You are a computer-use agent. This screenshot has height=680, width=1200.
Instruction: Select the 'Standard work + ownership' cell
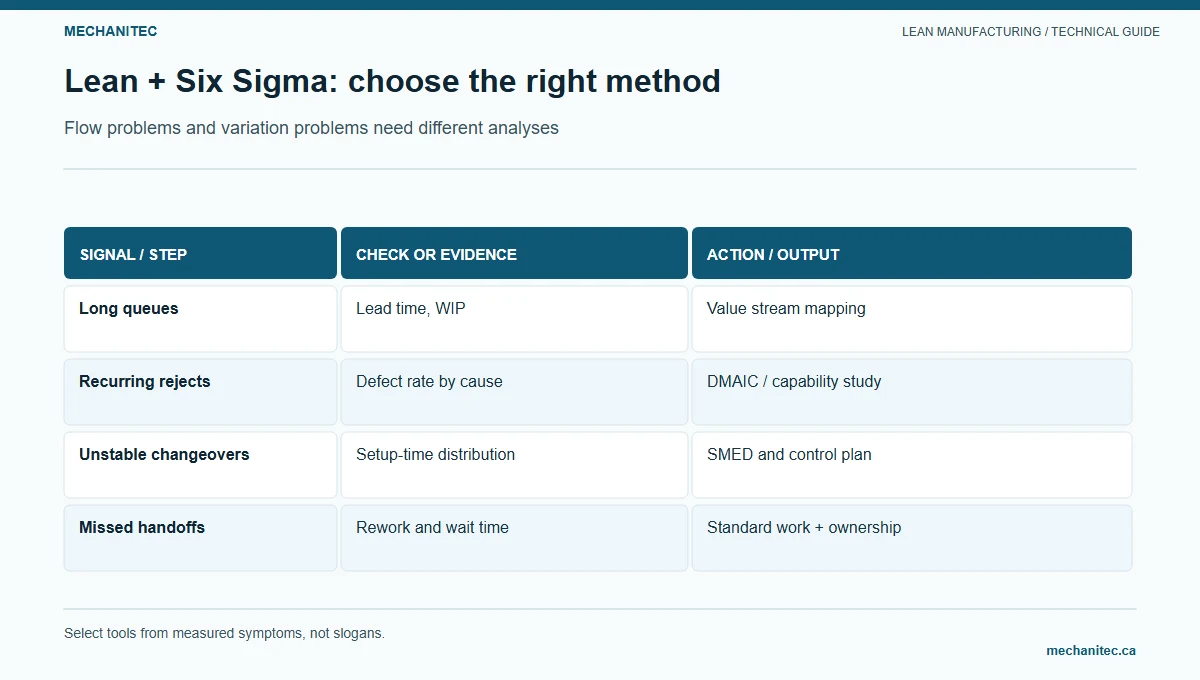pos(912,538)
